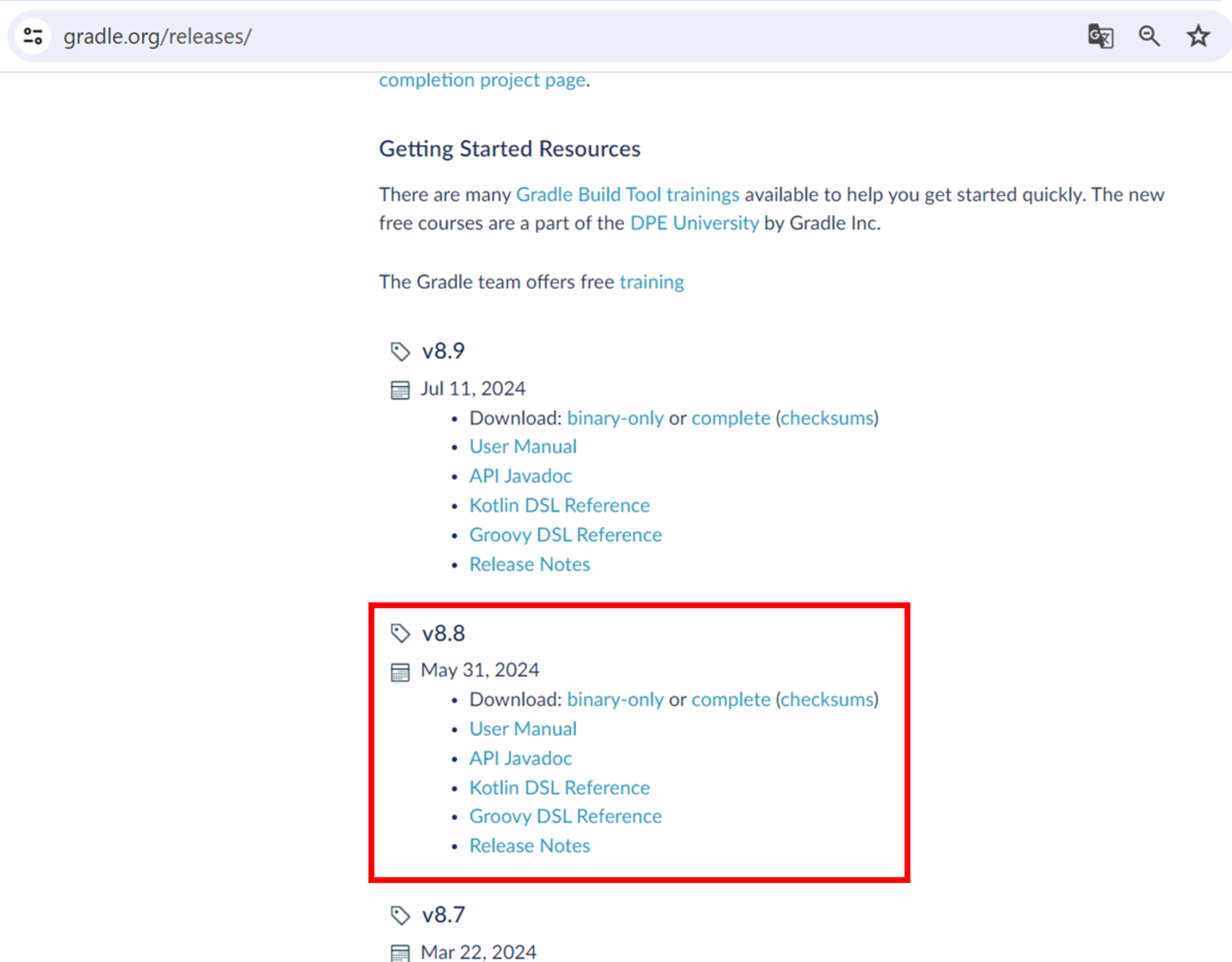Bookmark this page with the star icon
The height and width of the screenshot is (962, 1232).
1198,36
